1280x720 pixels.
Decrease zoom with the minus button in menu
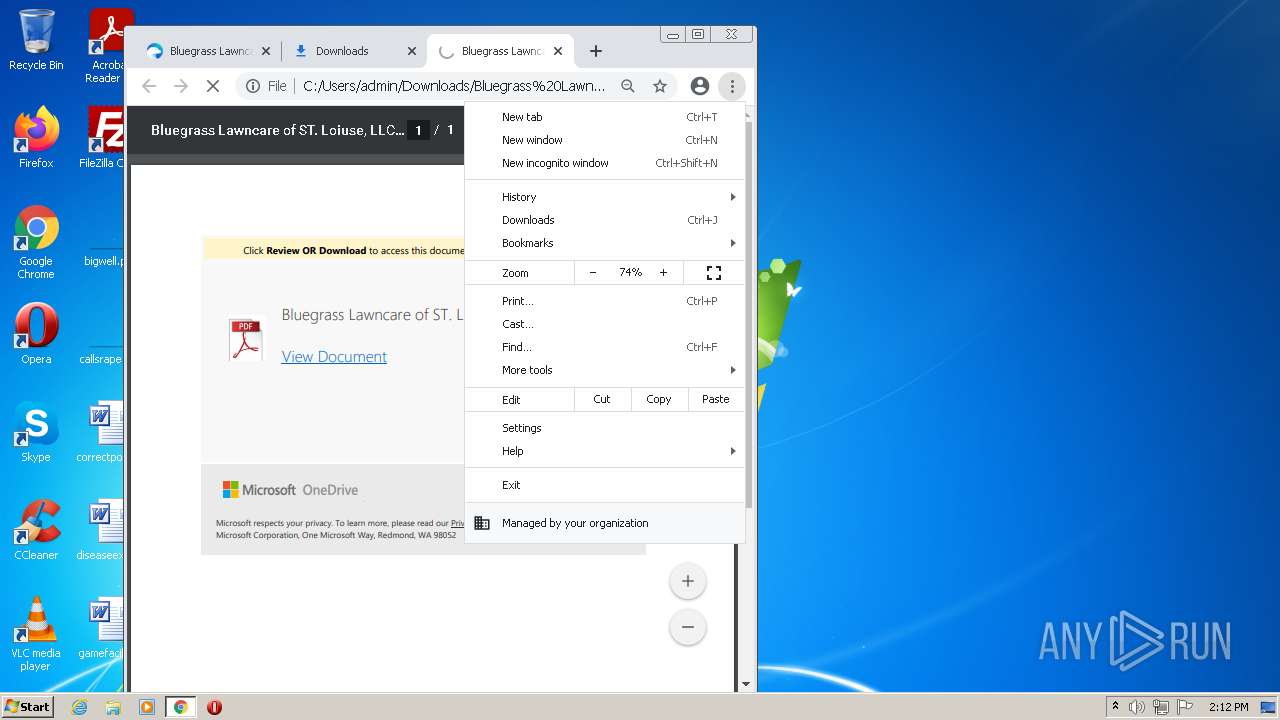tap(592, 272)
